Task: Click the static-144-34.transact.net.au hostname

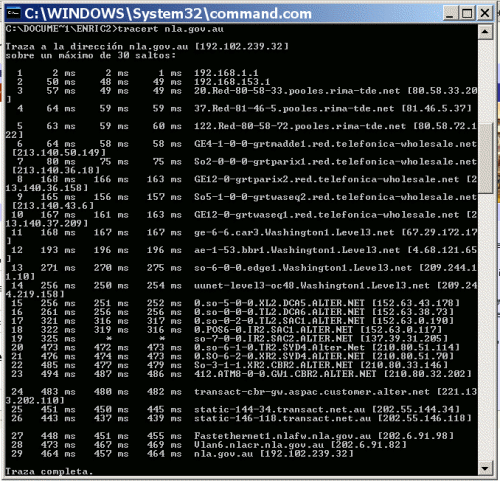Action: 279,409
